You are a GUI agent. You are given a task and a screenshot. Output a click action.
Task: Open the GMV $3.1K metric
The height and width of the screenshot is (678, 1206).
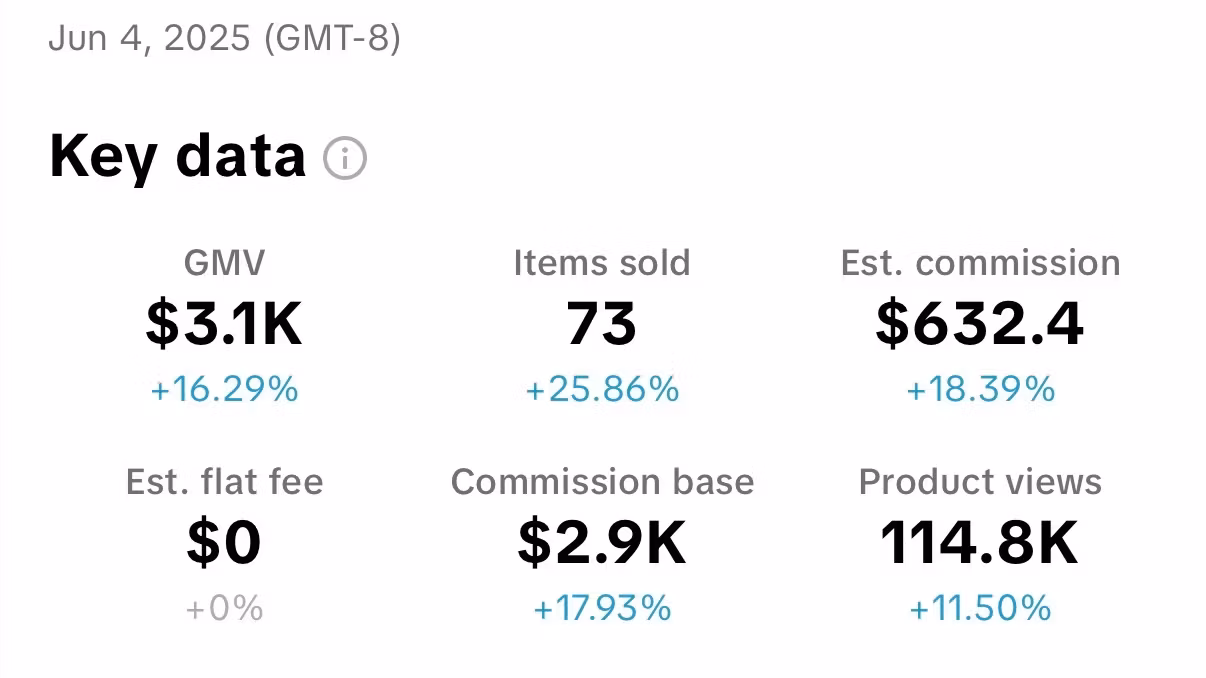pos(224,324)
